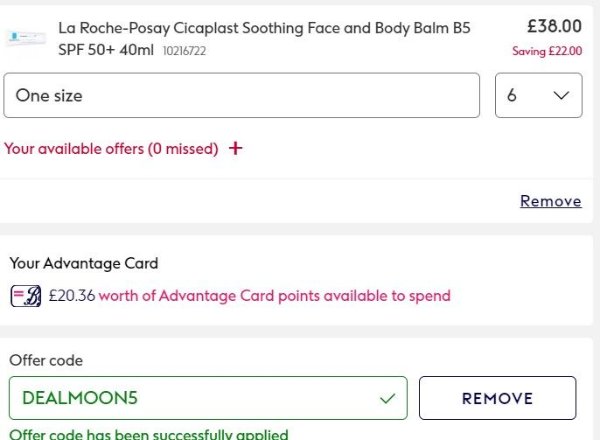Click the Advantage Card icon

(x=25, y=296)
